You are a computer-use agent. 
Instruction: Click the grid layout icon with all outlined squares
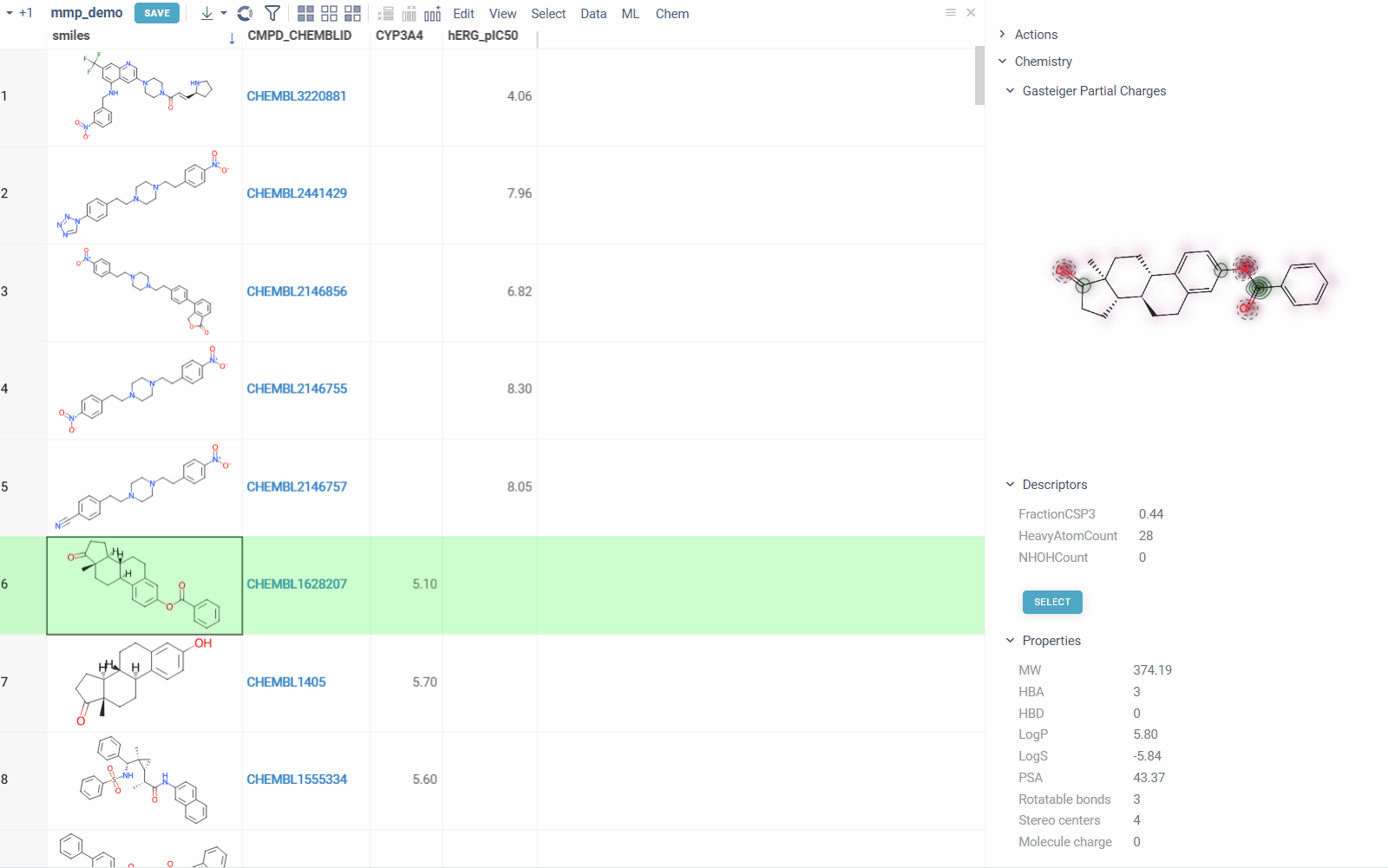click(329, 14)
